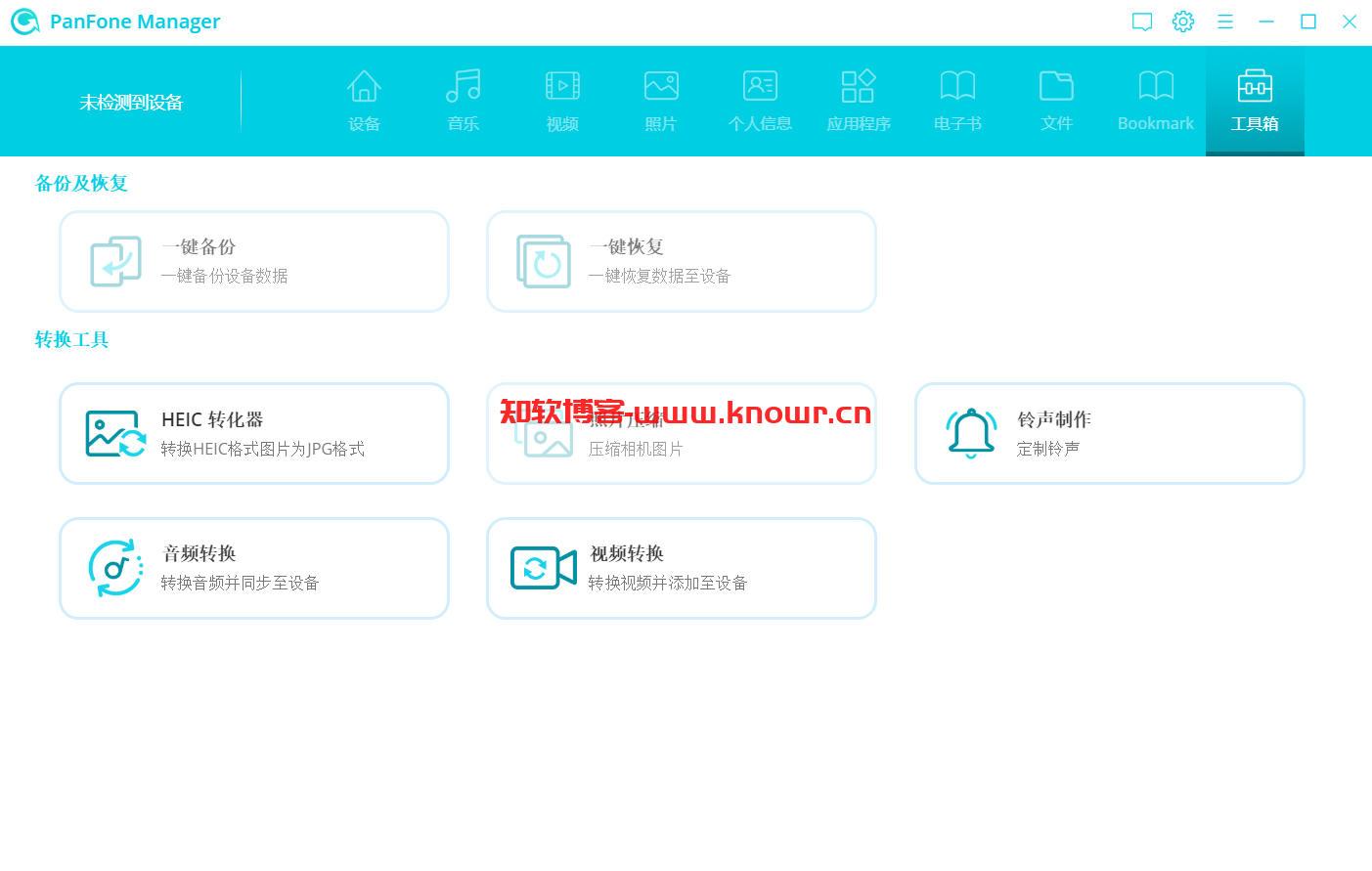Open the Bookmark book icon

click(1156, 86)
